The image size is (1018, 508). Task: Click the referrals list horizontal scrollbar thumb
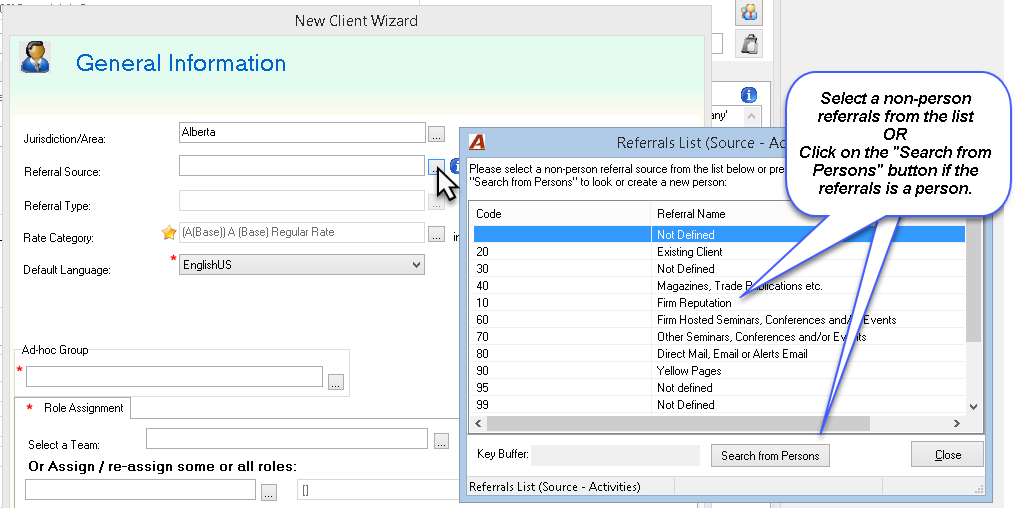(x=678, y=423)
